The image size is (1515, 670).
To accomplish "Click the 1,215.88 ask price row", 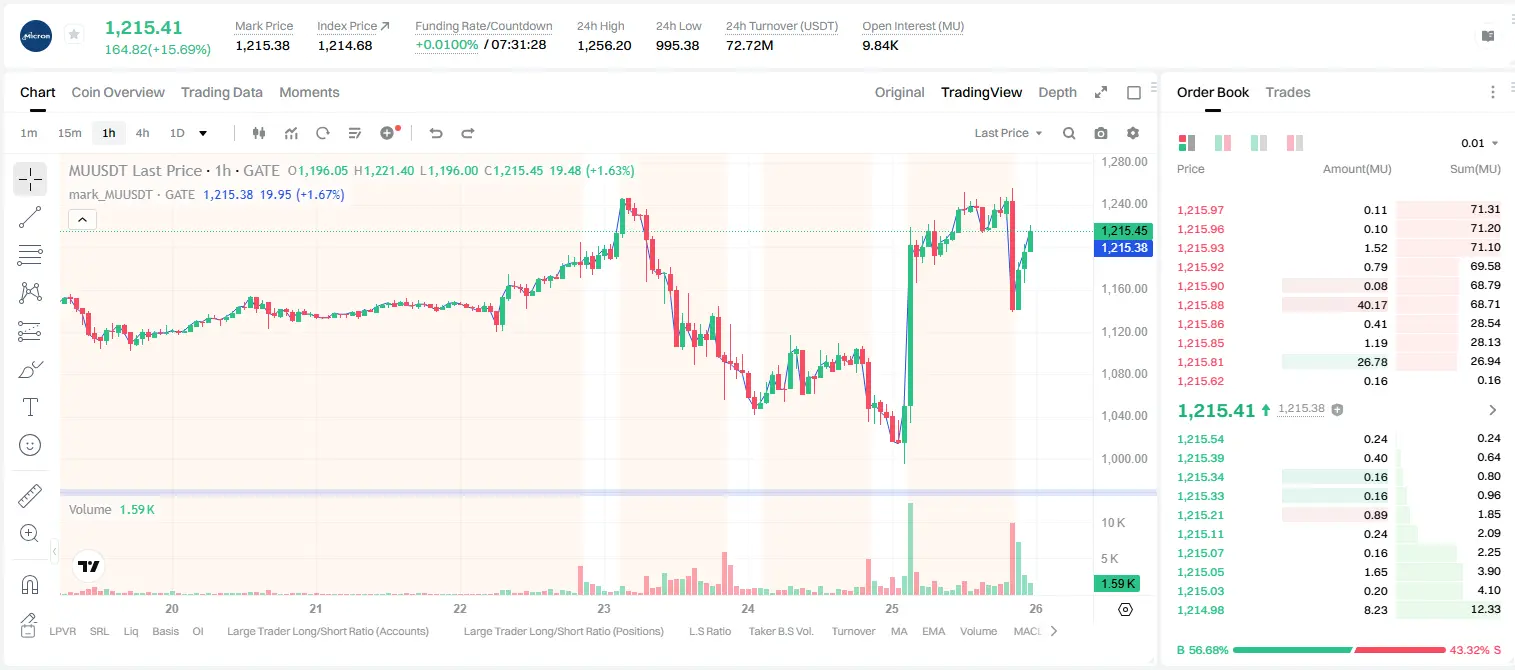I will click(1339, 305).
